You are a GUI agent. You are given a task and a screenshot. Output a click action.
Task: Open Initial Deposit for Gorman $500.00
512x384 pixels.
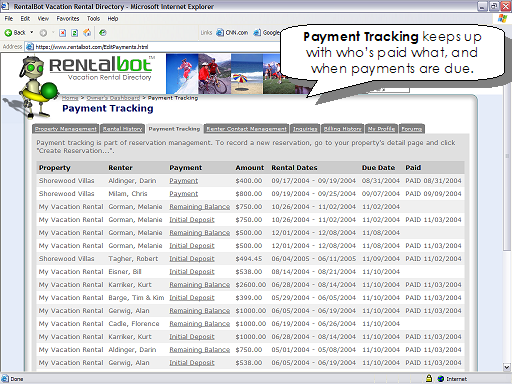pos(192,246)
